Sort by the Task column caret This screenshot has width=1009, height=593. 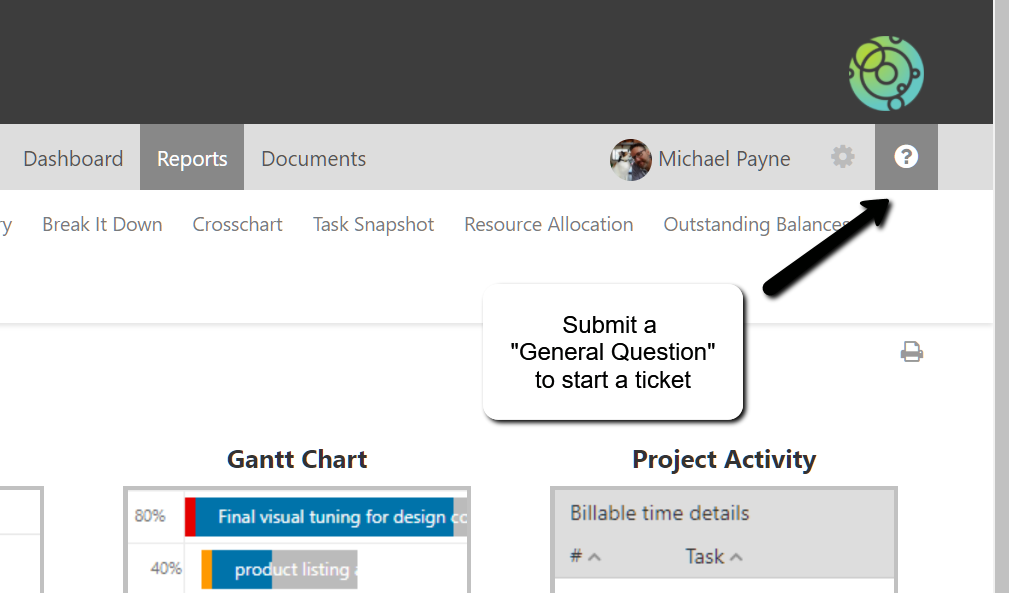(736, 557)
